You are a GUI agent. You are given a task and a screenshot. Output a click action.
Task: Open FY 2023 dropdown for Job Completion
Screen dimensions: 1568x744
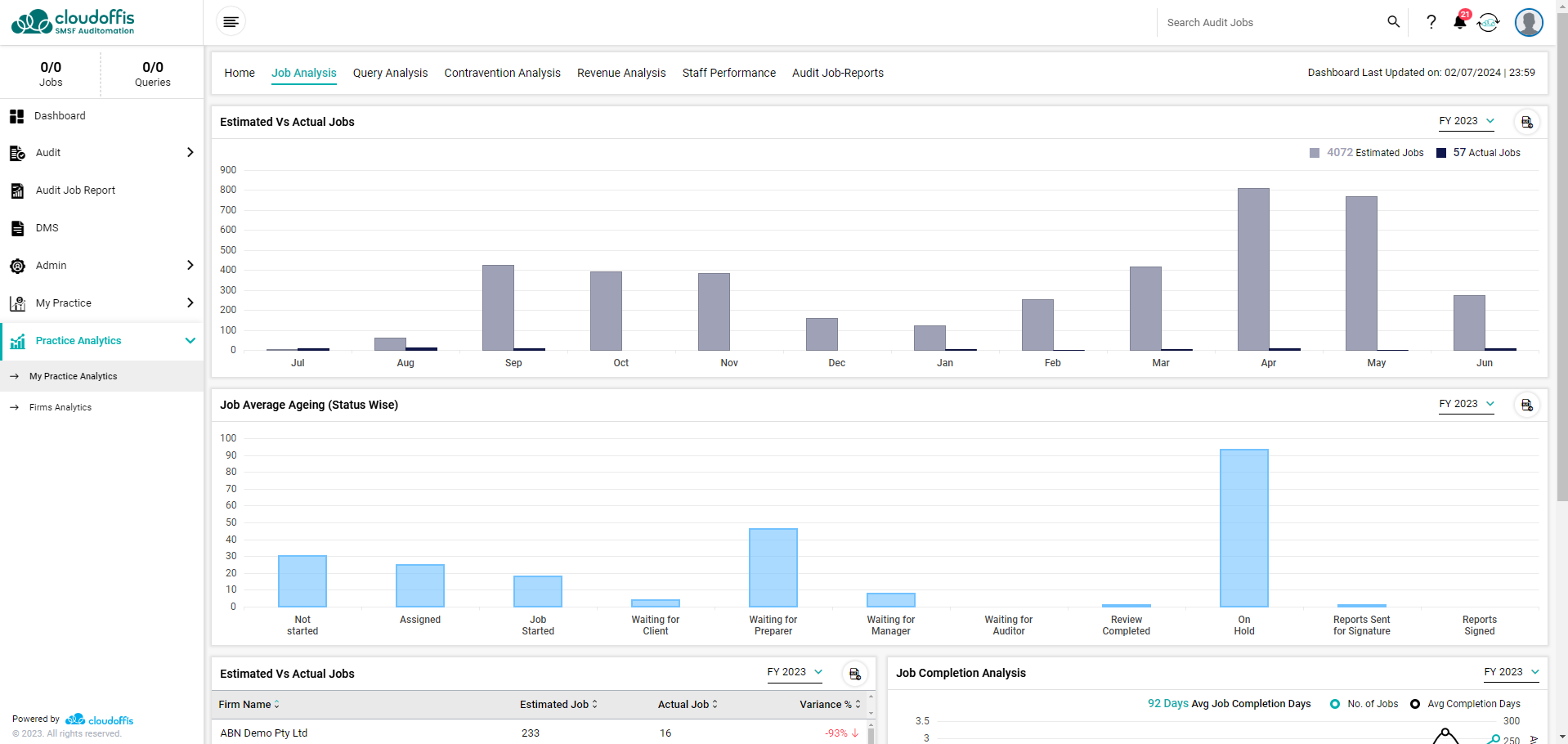click(x=1512, y=672)
